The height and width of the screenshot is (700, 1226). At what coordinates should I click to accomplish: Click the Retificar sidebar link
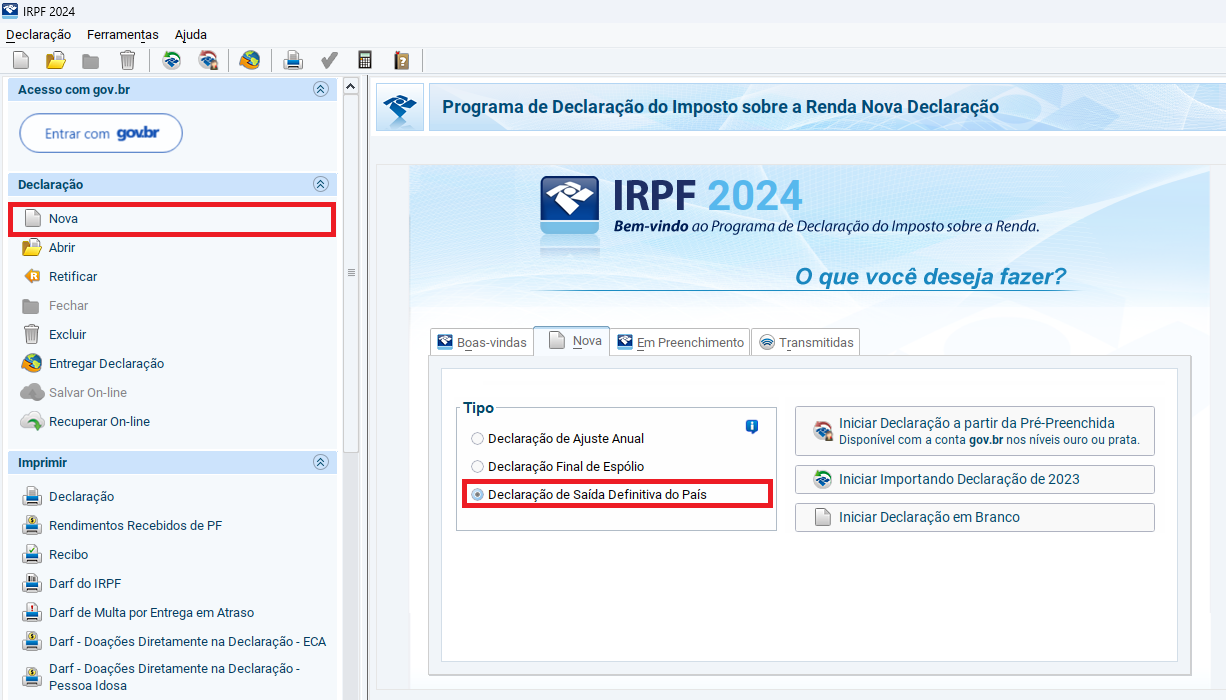point(73,277)
